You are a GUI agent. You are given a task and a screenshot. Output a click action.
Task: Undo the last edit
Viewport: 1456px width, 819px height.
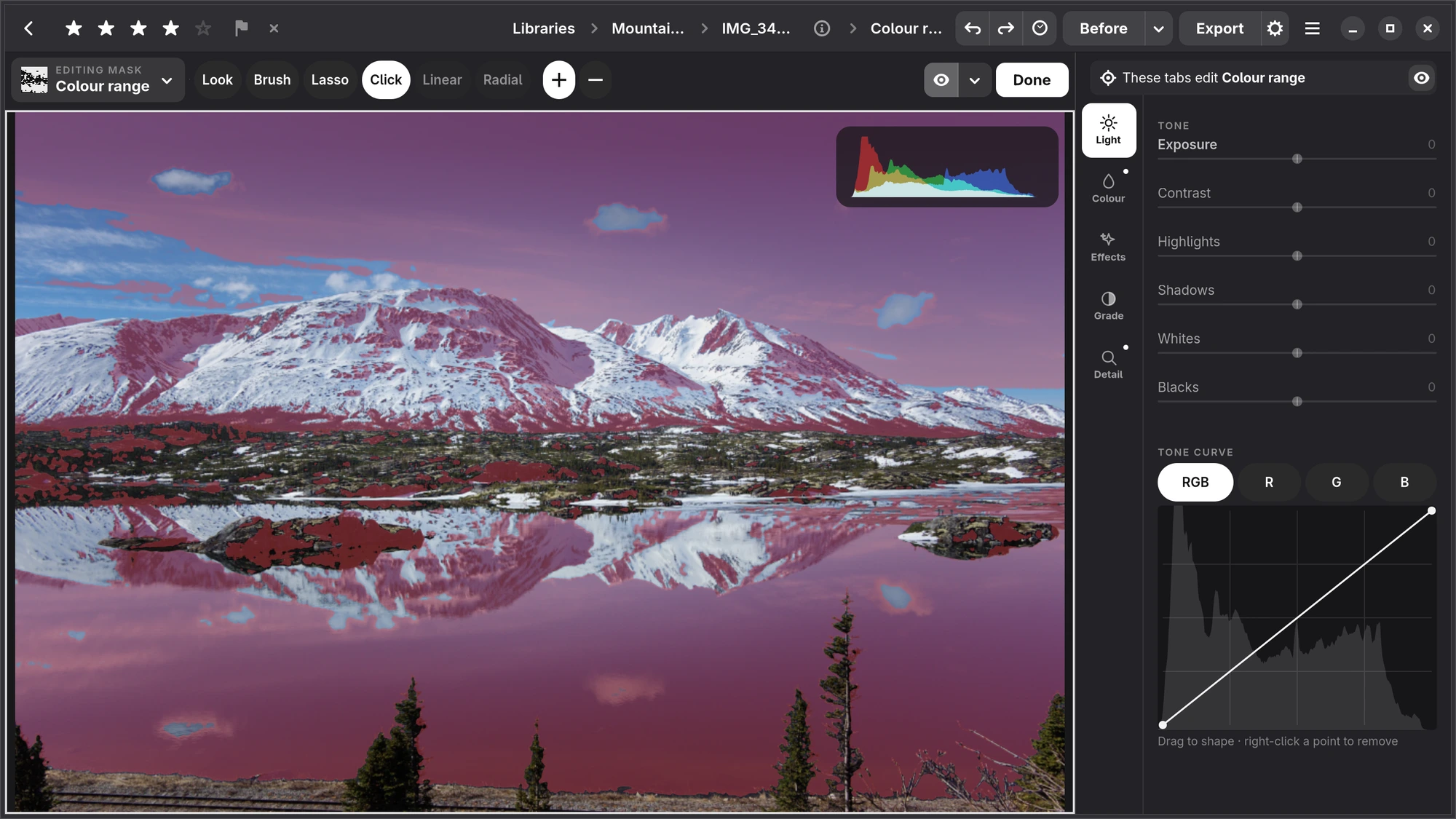(x=973, y=28)
